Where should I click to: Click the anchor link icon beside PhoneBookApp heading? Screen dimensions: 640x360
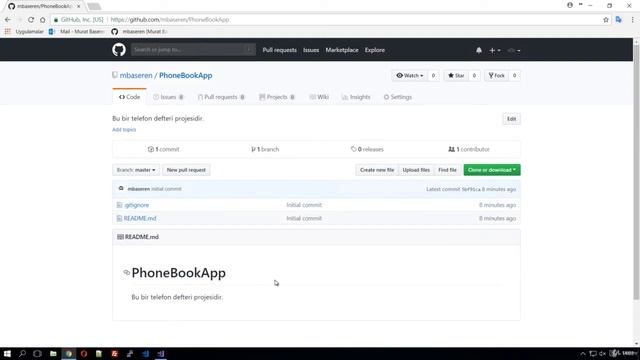[x=127, y=272]
